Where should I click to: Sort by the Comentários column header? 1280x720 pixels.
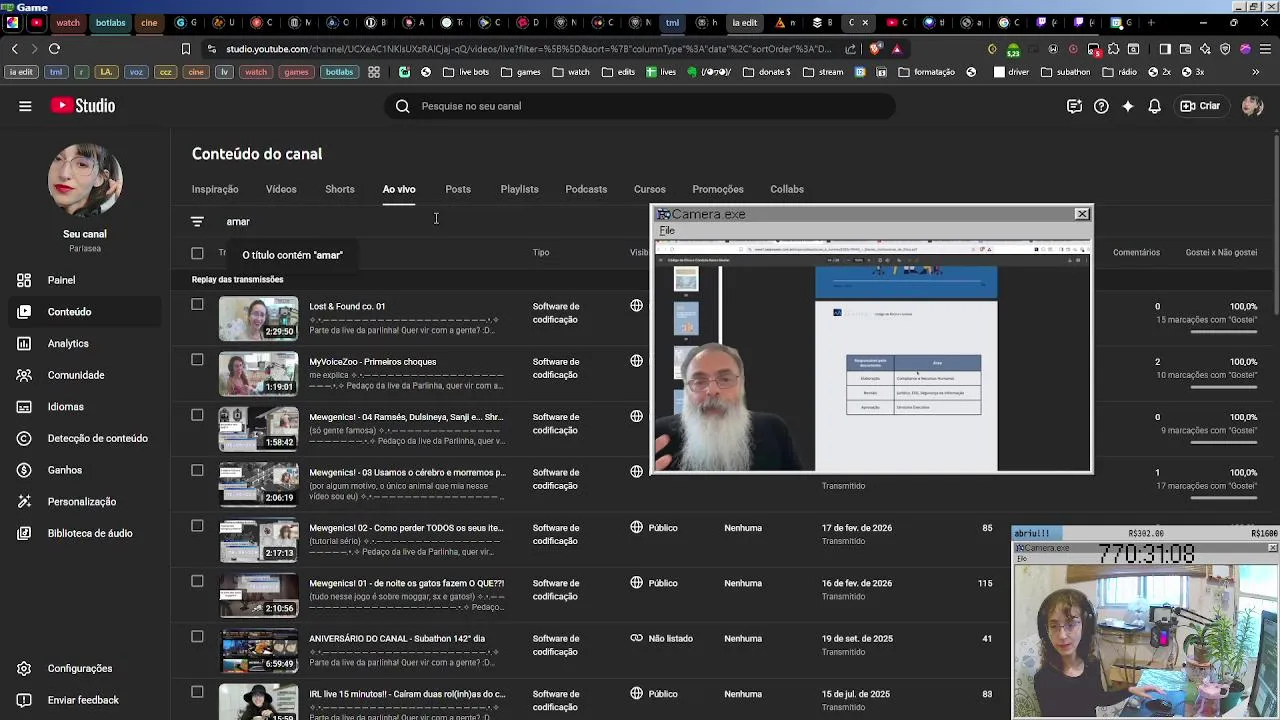coord(1136,253)
